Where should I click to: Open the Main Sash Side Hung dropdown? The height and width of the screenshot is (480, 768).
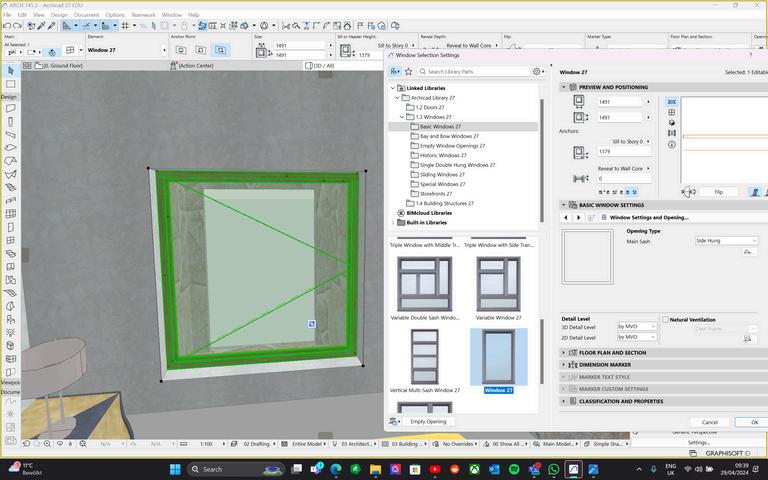726,241
